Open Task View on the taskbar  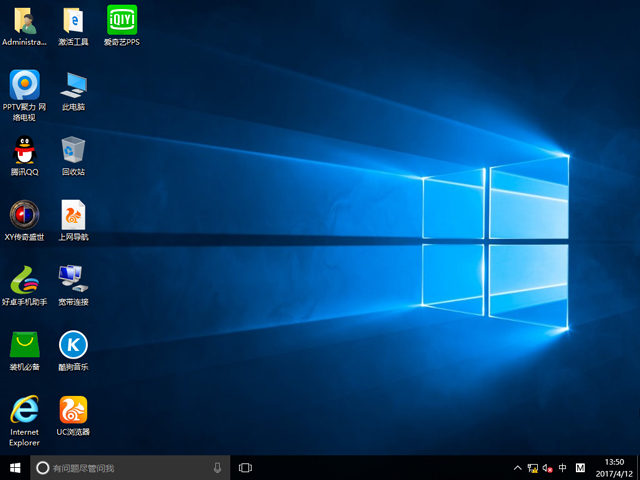tap(245, 468)
